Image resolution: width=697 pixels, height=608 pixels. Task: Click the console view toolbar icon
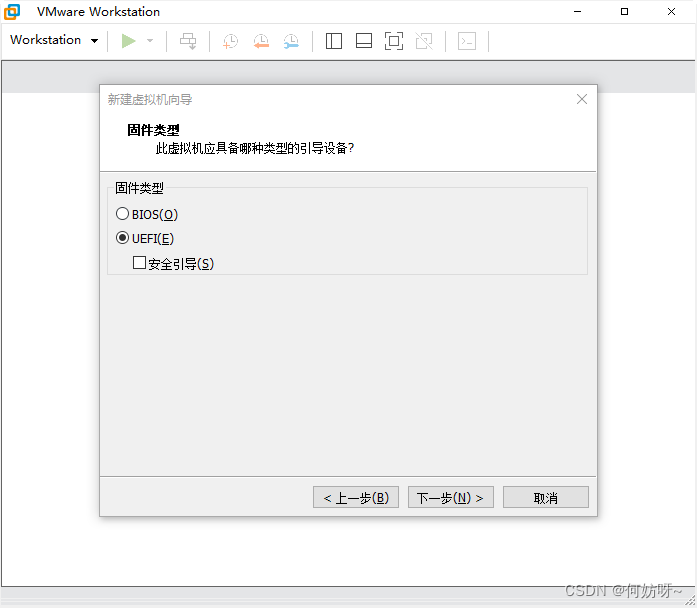(467, 41)
